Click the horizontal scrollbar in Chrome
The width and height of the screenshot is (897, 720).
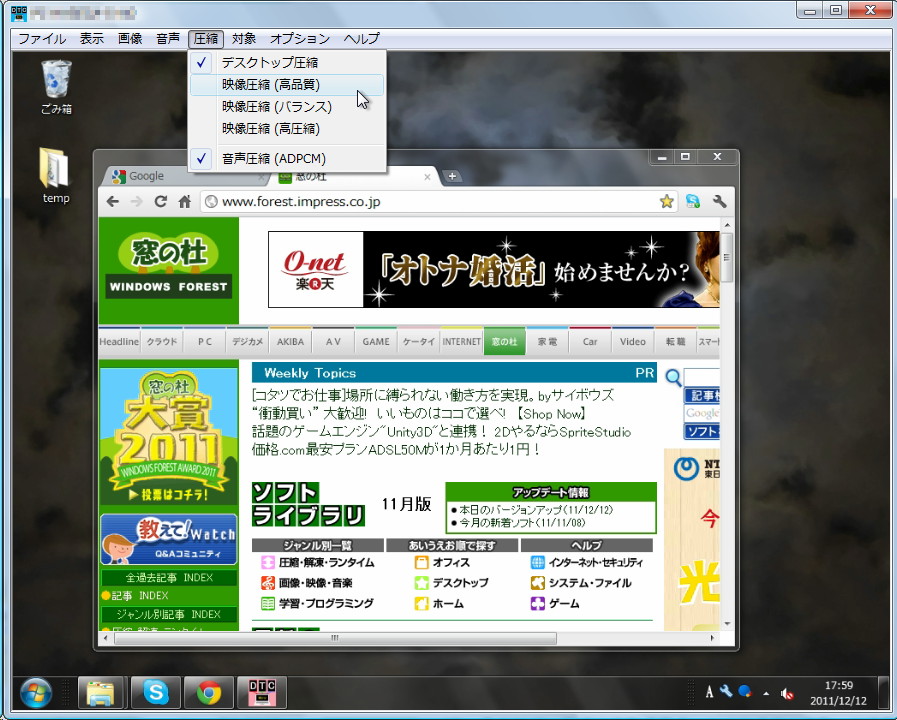[x=335, y=638]
